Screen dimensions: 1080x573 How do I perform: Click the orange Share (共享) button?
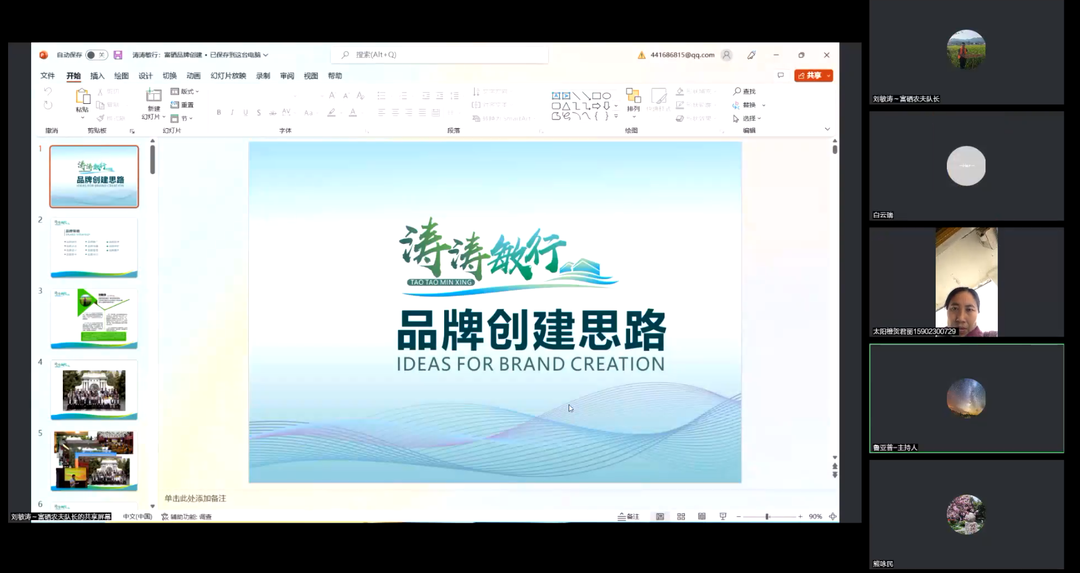tap(813, 76)
